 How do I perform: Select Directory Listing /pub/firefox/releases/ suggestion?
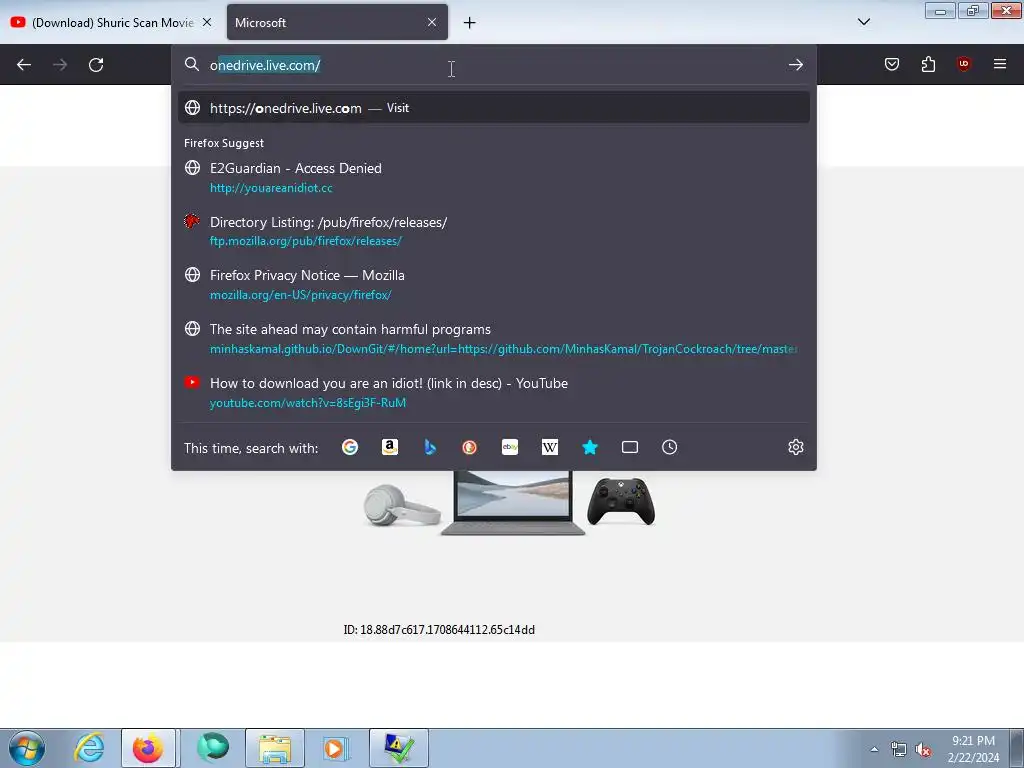click(494, 231)
